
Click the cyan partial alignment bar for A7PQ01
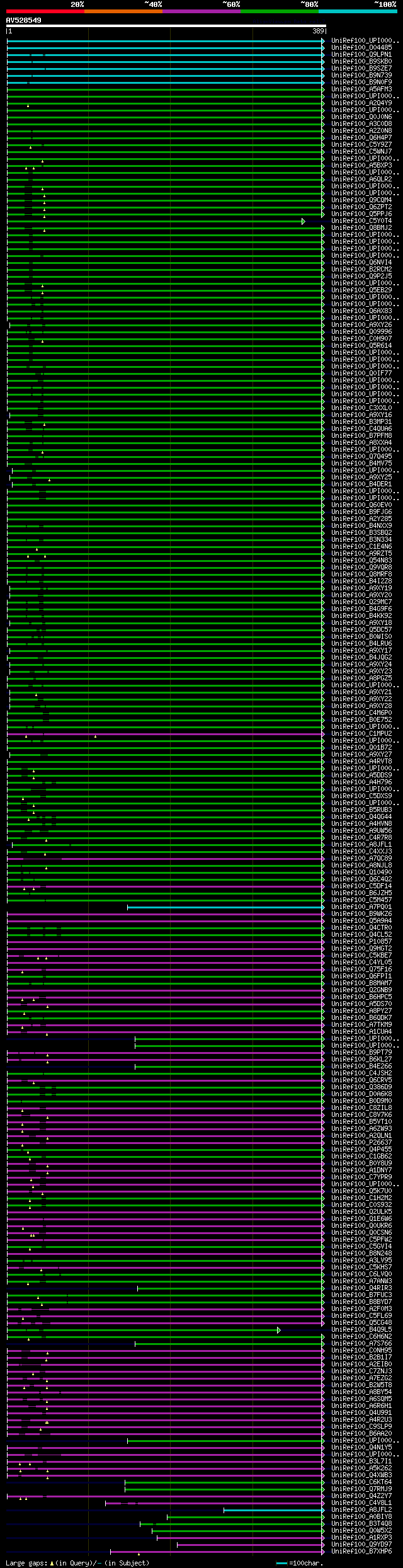[x=225, y=907]
